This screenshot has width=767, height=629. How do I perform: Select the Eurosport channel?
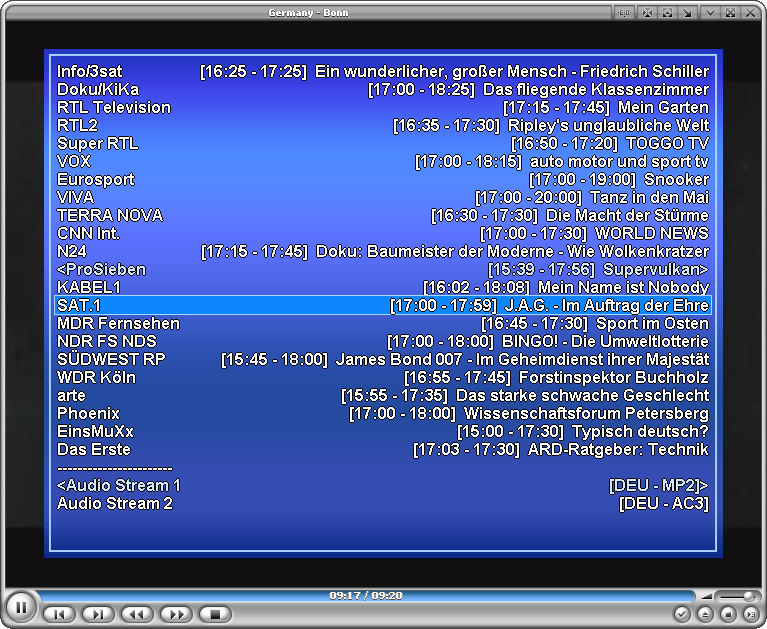point(383,180)
